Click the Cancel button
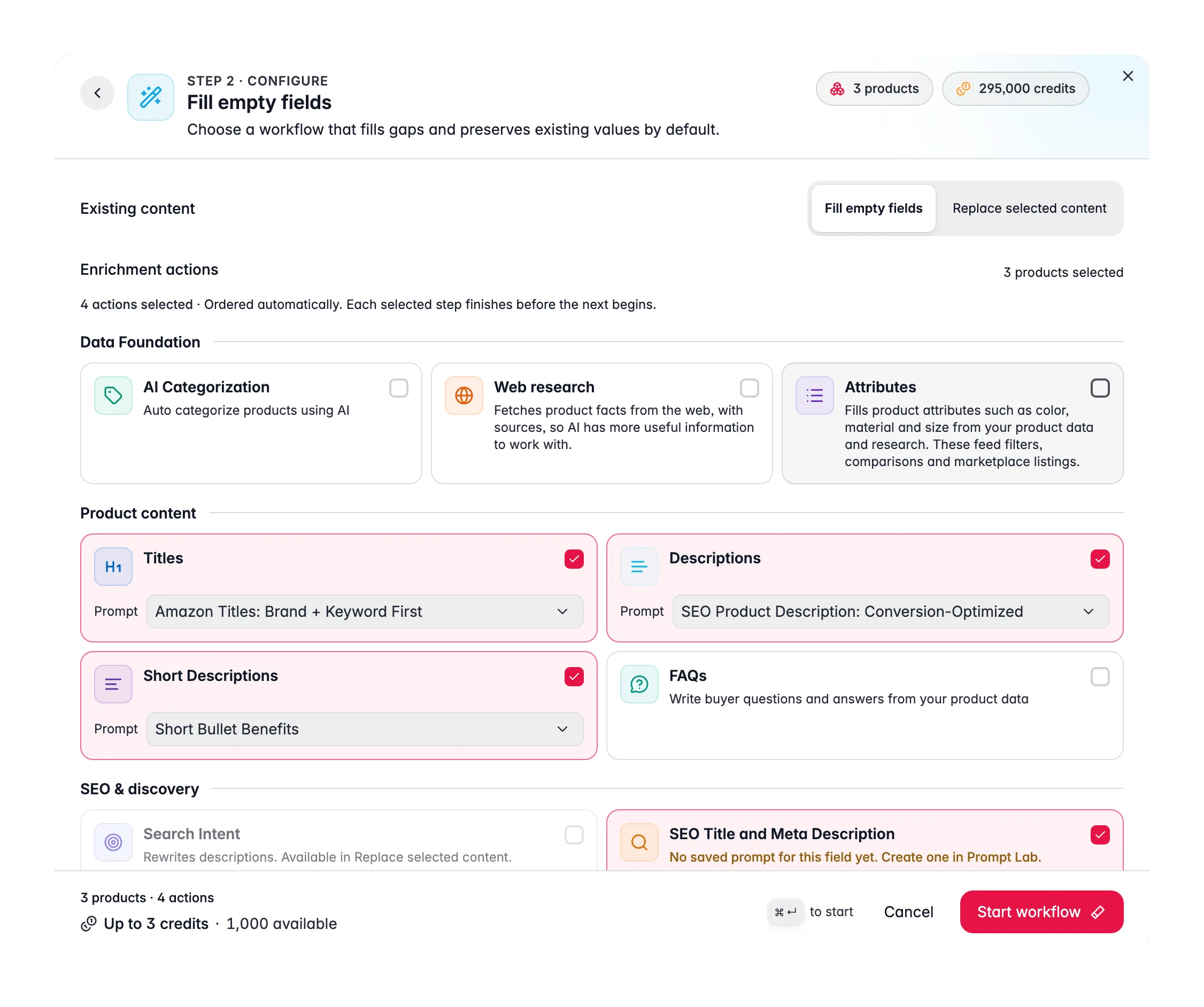1204x1007 pixels. pyautogui.click(x=908, y=912)
